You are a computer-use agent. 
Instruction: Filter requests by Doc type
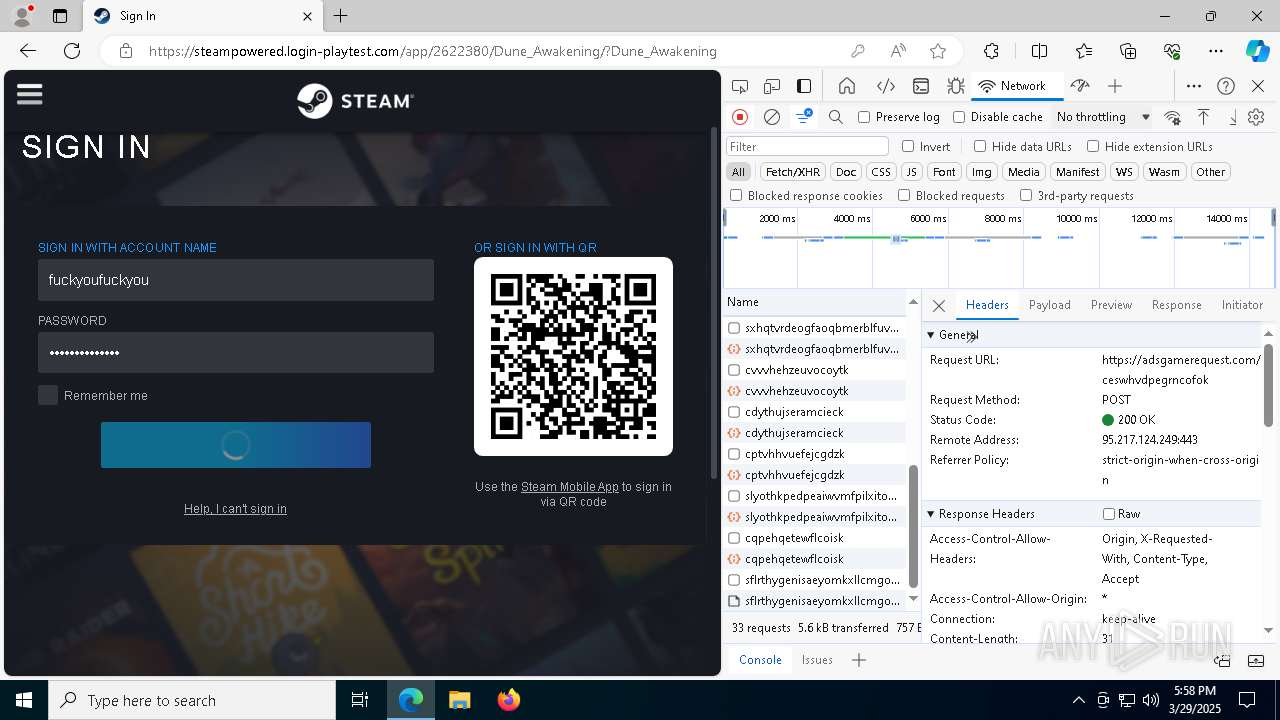point(846,172)
